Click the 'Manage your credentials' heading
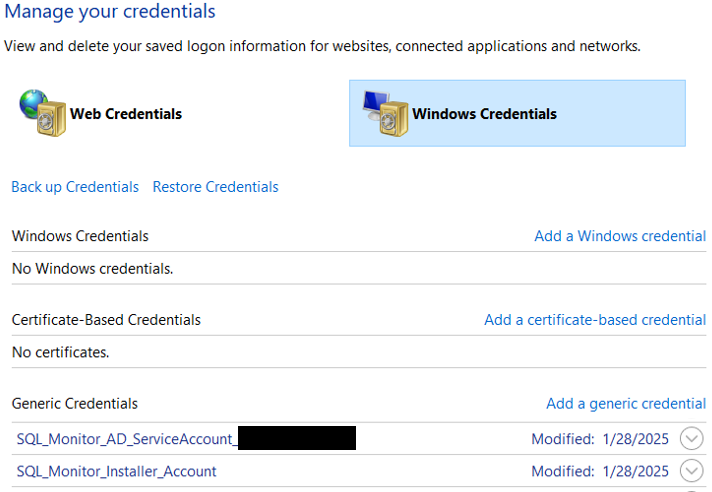Screen dimensions: 712x492 (x=110, y=11)
